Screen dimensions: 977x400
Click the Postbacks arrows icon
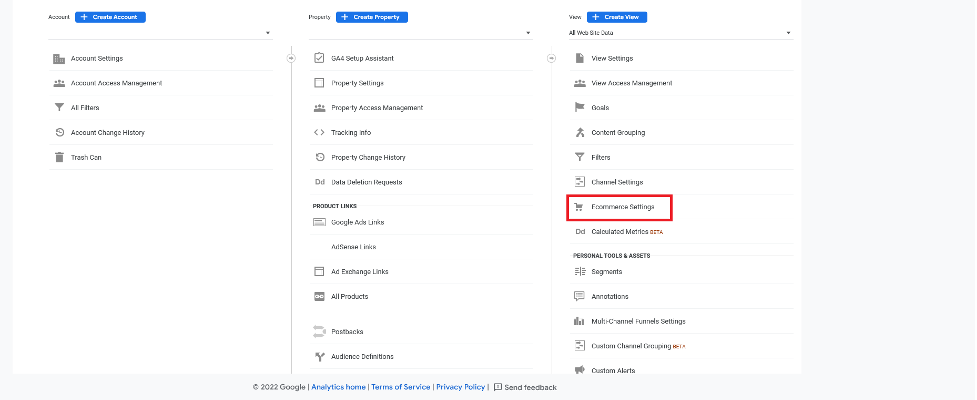(x=320, y=331)
